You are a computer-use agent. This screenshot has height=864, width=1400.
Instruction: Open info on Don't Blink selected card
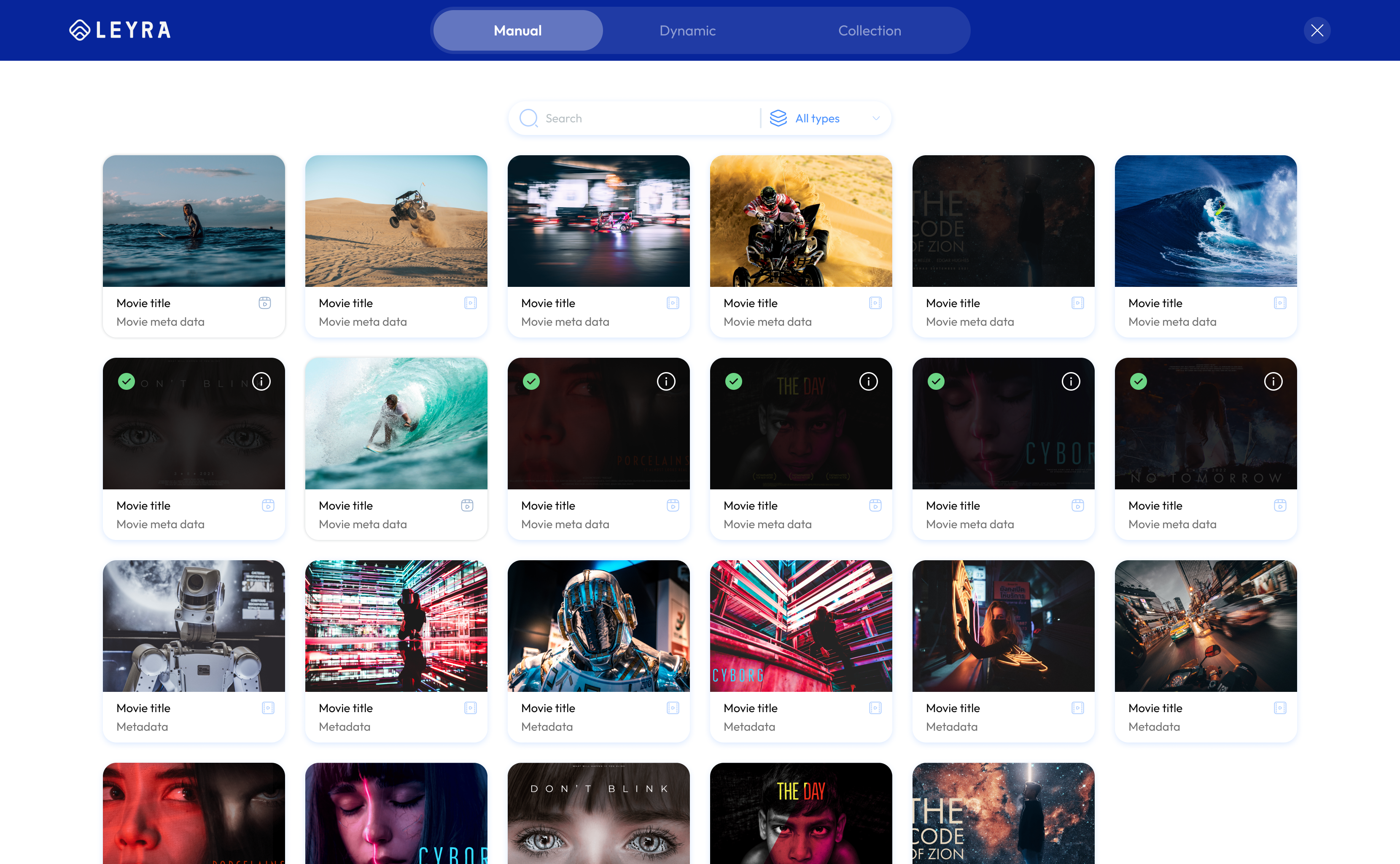[x=261, y=381]
